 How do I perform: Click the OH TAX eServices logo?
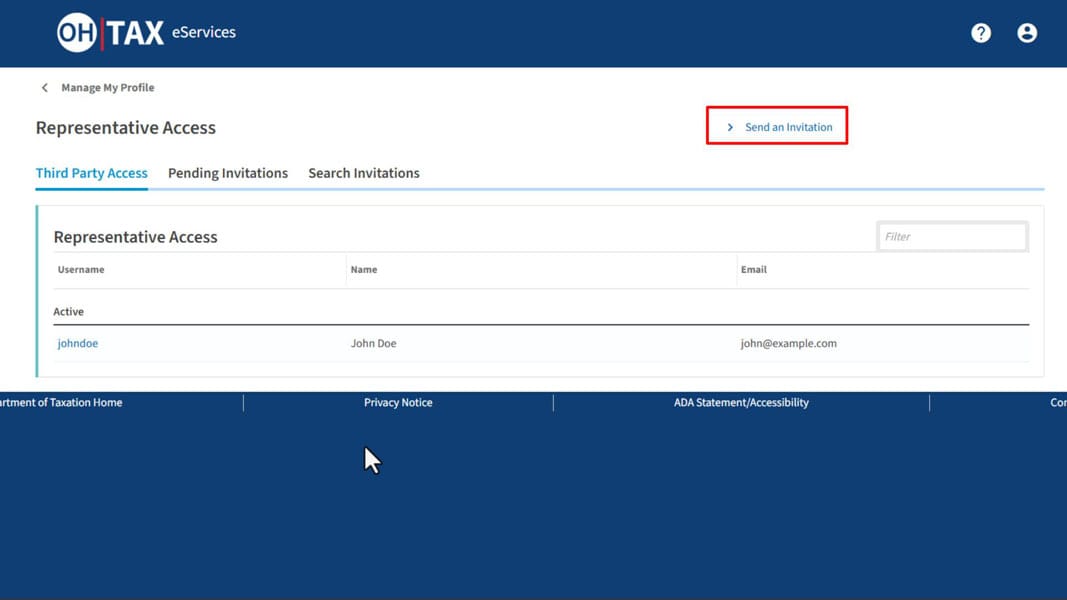coord(146,32)
